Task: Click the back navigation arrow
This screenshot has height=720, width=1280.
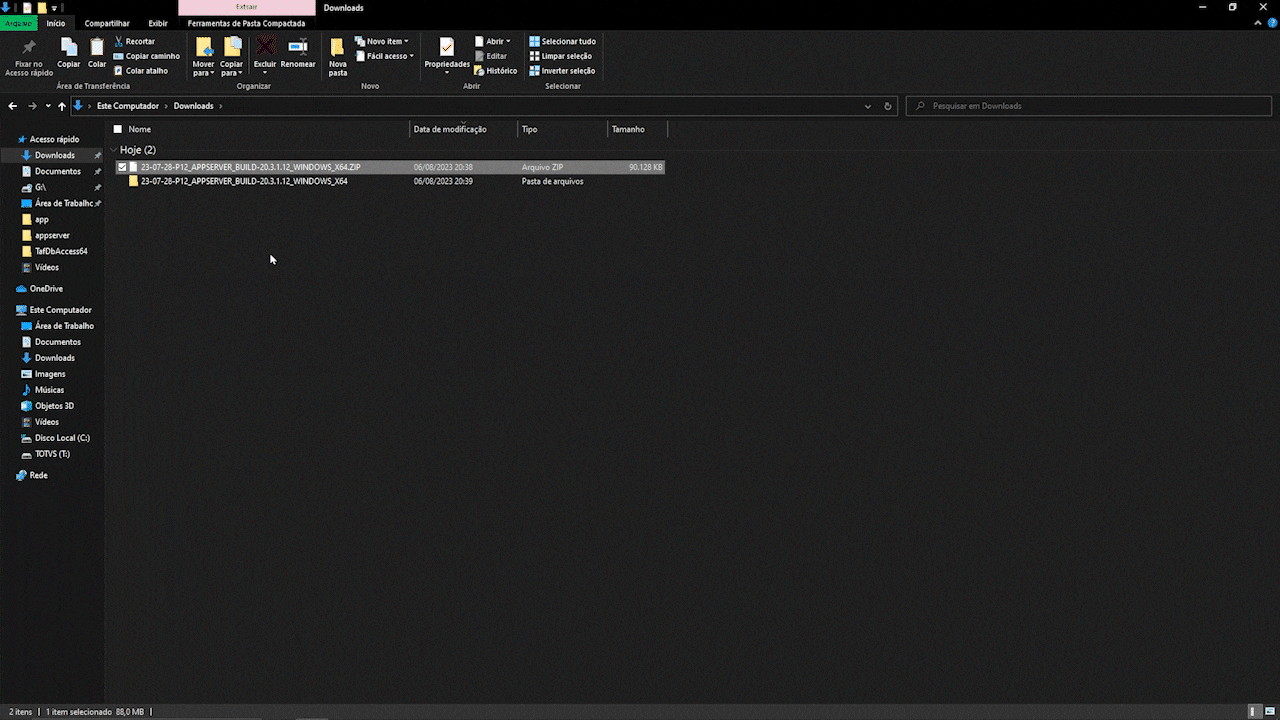Action: pyautogui.click(x=13, y=106)
